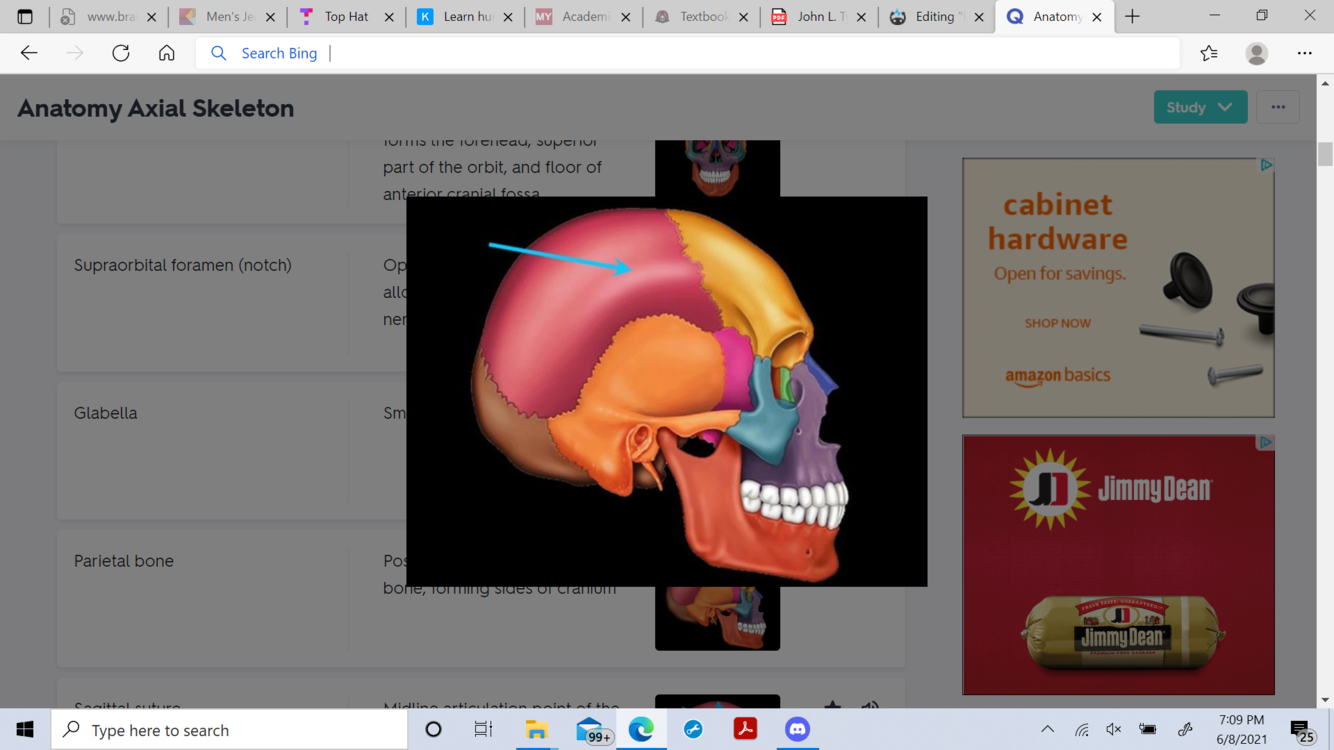Open Edge settings and more menu
Viewport: 1334px width, 750px height.
[x=1305, y=53]
